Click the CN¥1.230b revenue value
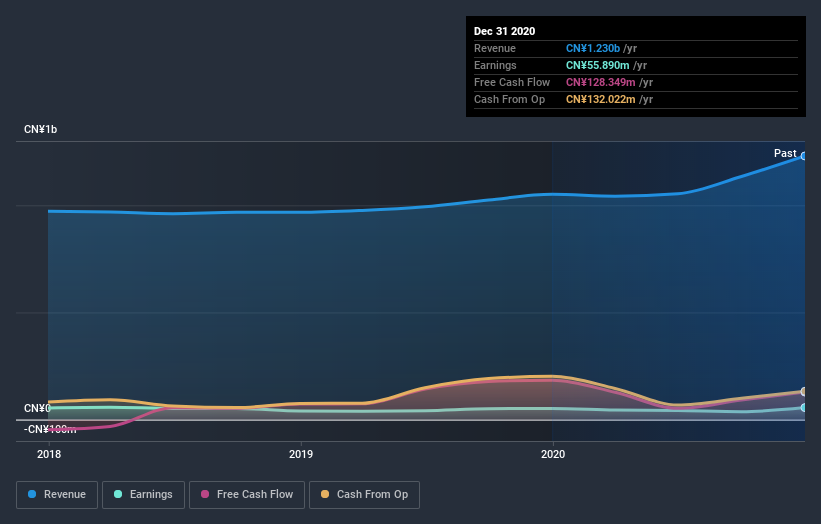The width and height of the screenshot is (821, 524). click(593, 48)
